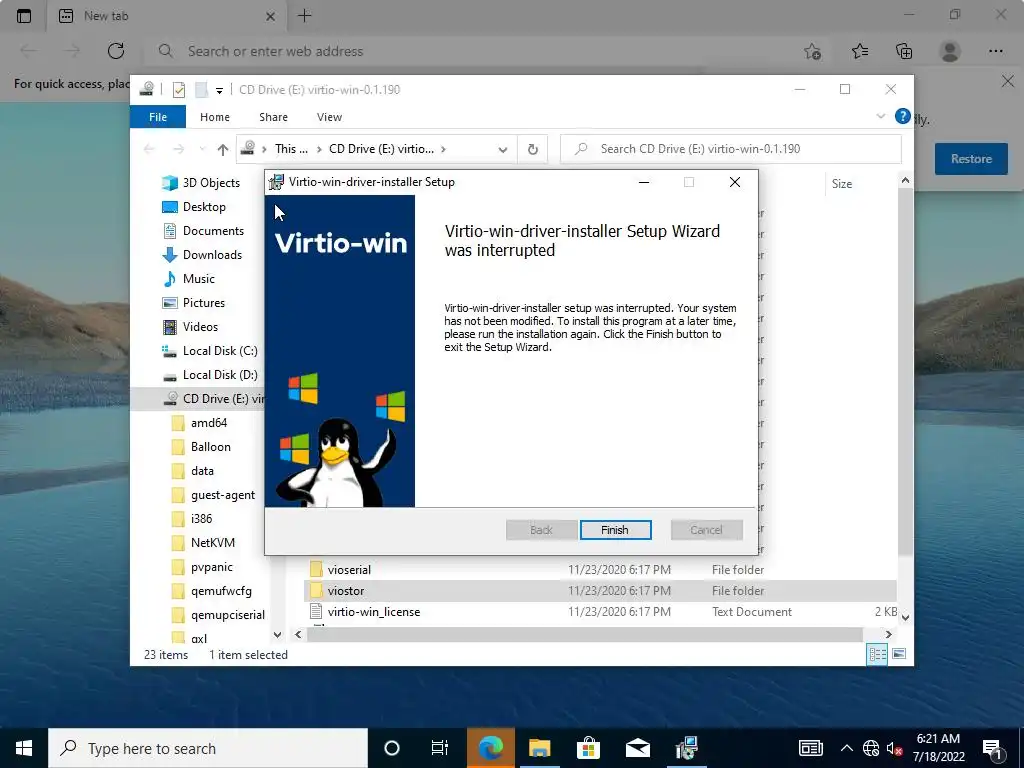Open the Home ribbon tab

215,117
